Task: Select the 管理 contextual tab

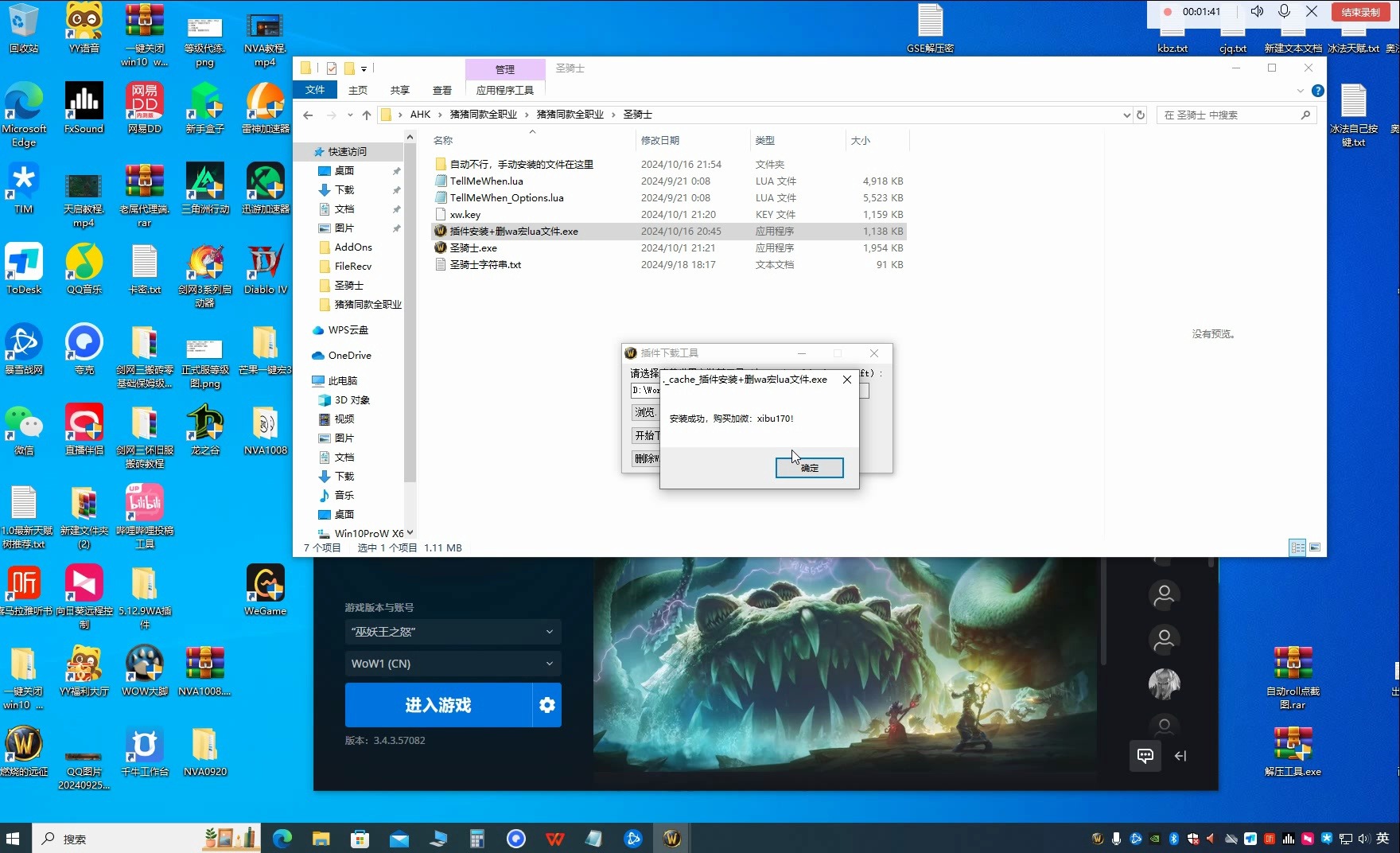Action: (x=505, y=69)
